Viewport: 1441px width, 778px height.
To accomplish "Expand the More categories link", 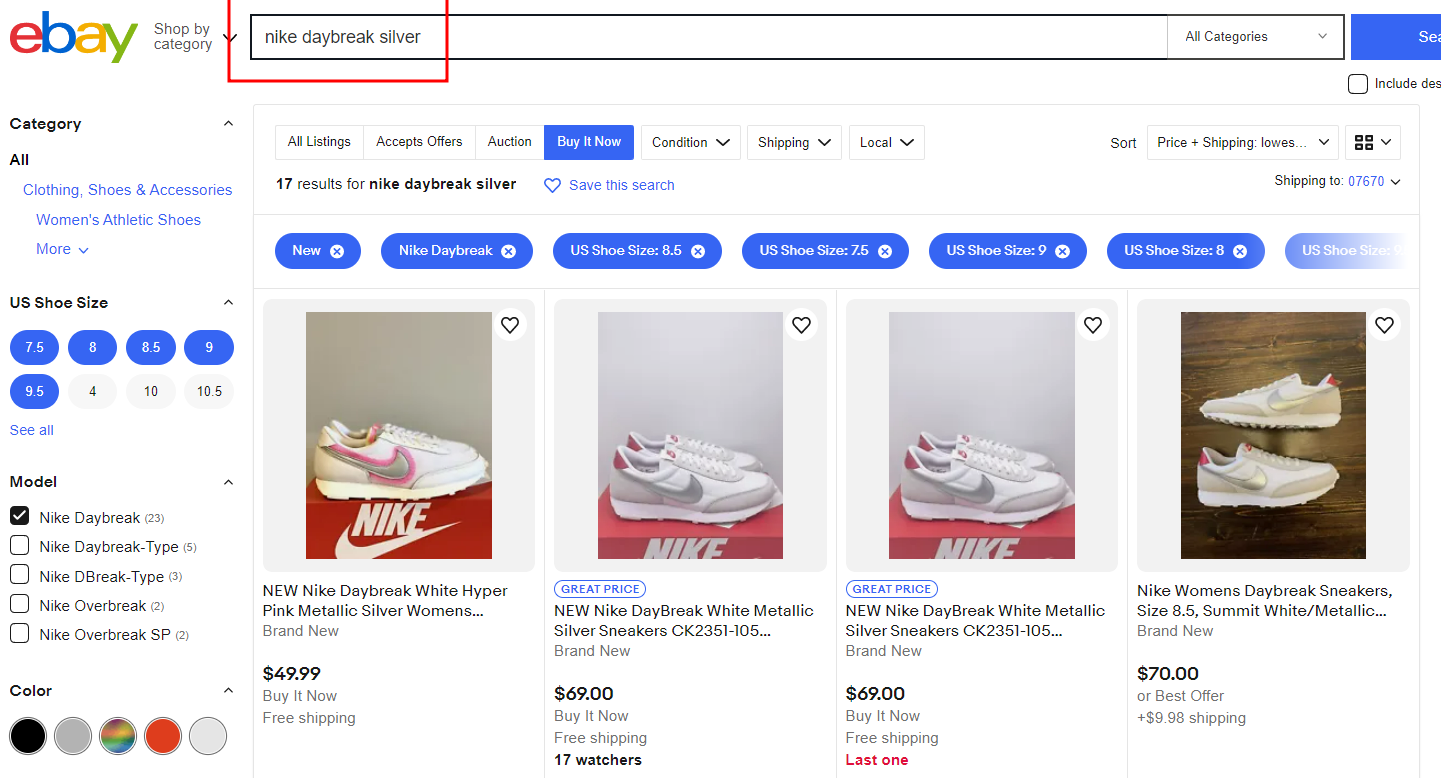I will point(62,249).
